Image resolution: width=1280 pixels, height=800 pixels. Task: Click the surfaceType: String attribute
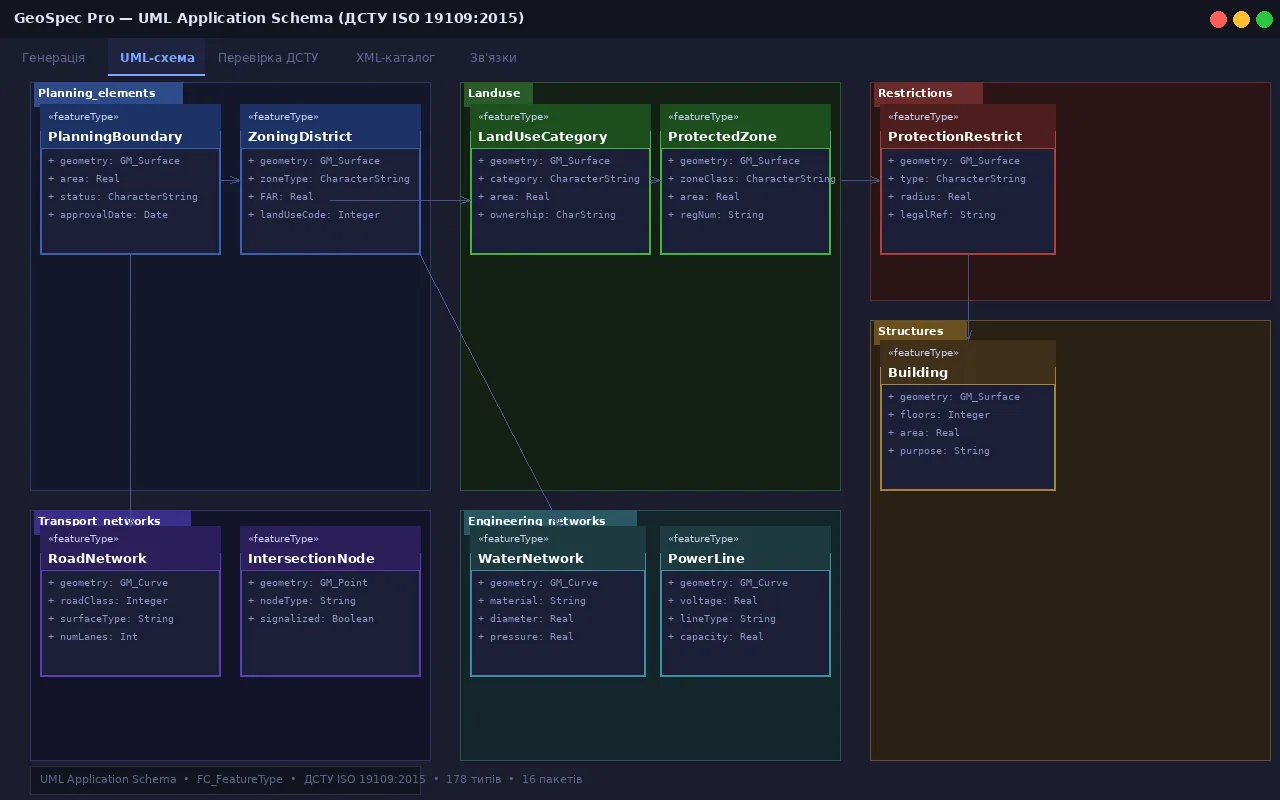coord(111,619)
